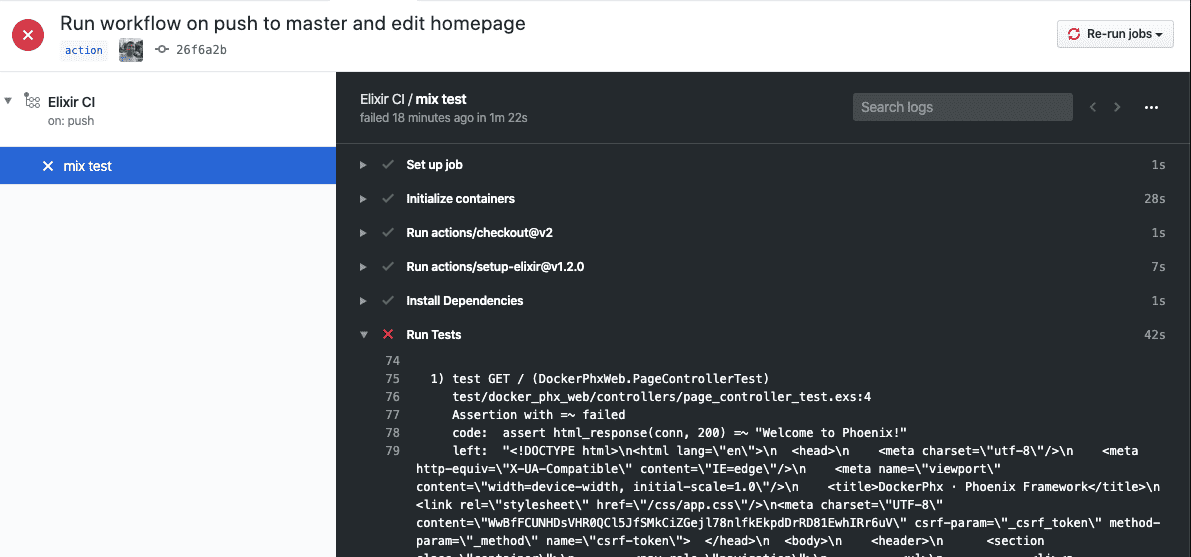The image size is (1191, 557).
Task: Click the Set up job step title
Action: point(434,165)
